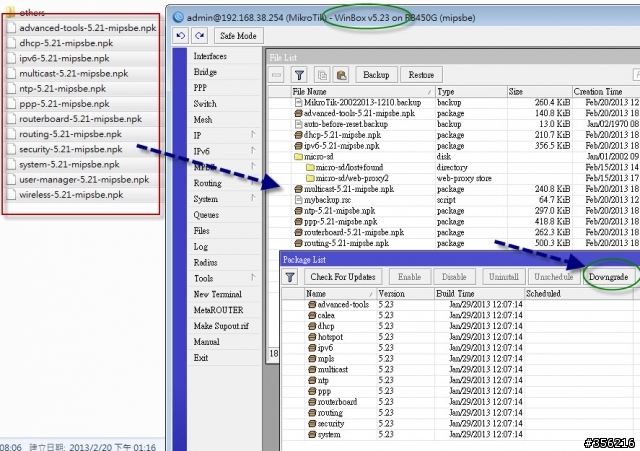Select advanced-tools-5.21-mipsbe.npk in File List
640x451 pixels.
pyautogui.click(x=454, y=113)
